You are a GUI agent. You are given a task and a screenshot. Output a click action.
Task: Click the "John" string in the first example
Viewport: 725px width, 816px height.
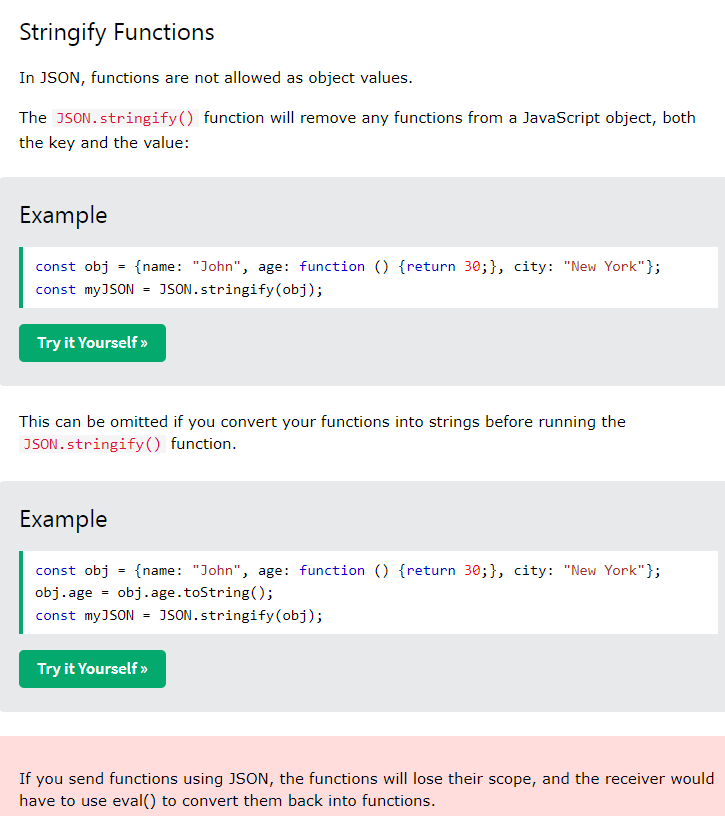click(216, 266)
